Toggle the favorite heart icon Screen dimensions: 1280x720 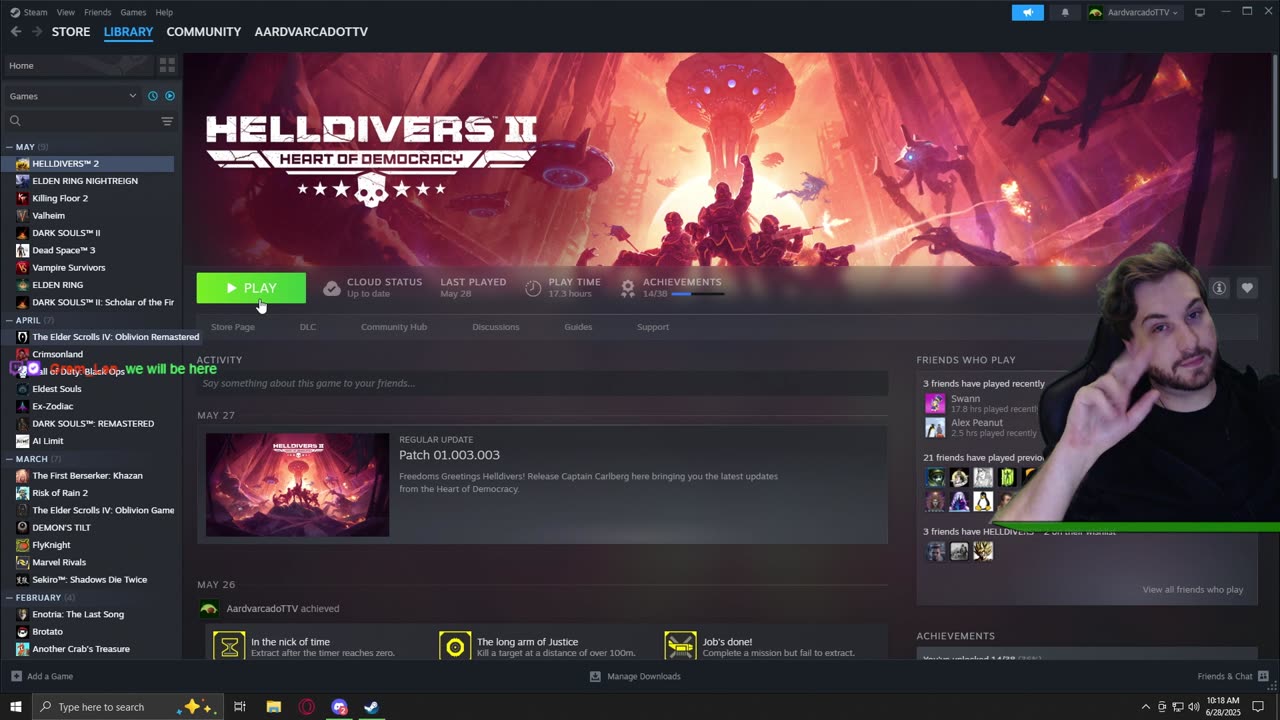[1247, 288]
